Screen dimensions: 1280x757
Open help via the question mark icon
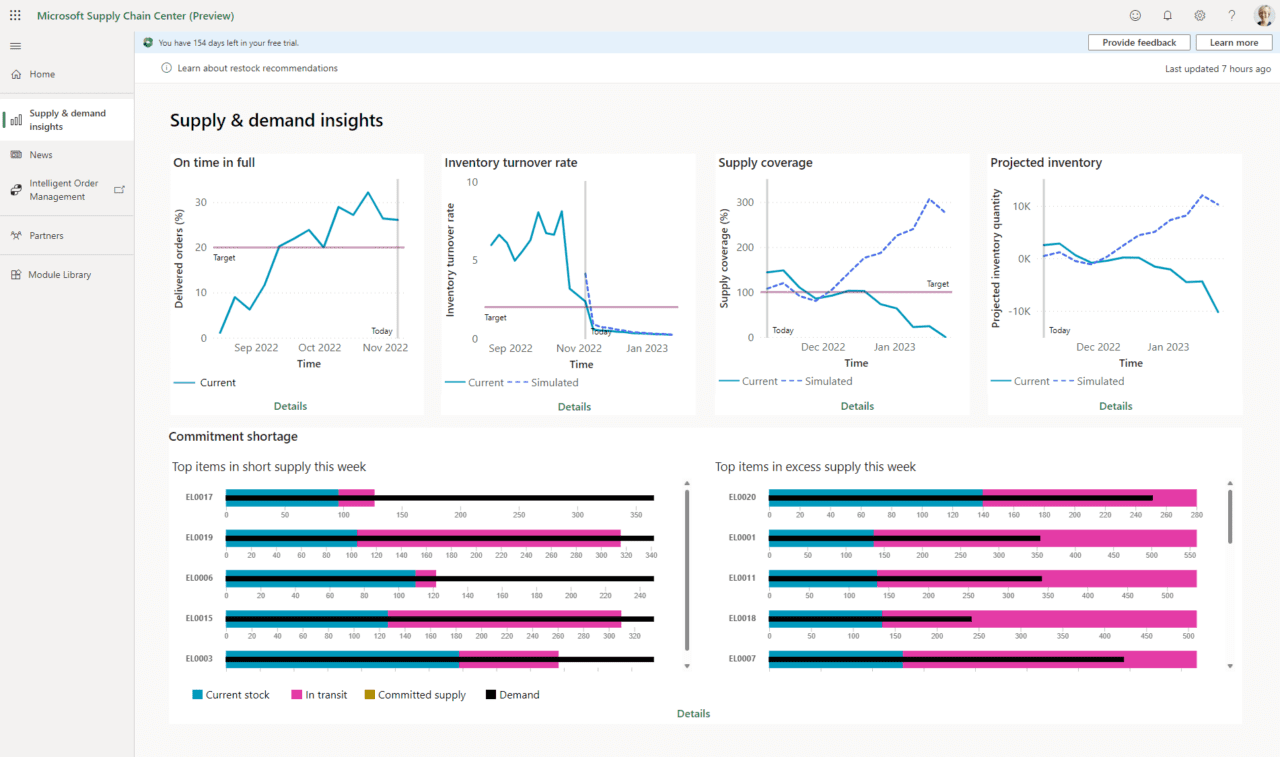pos(1231,15)
